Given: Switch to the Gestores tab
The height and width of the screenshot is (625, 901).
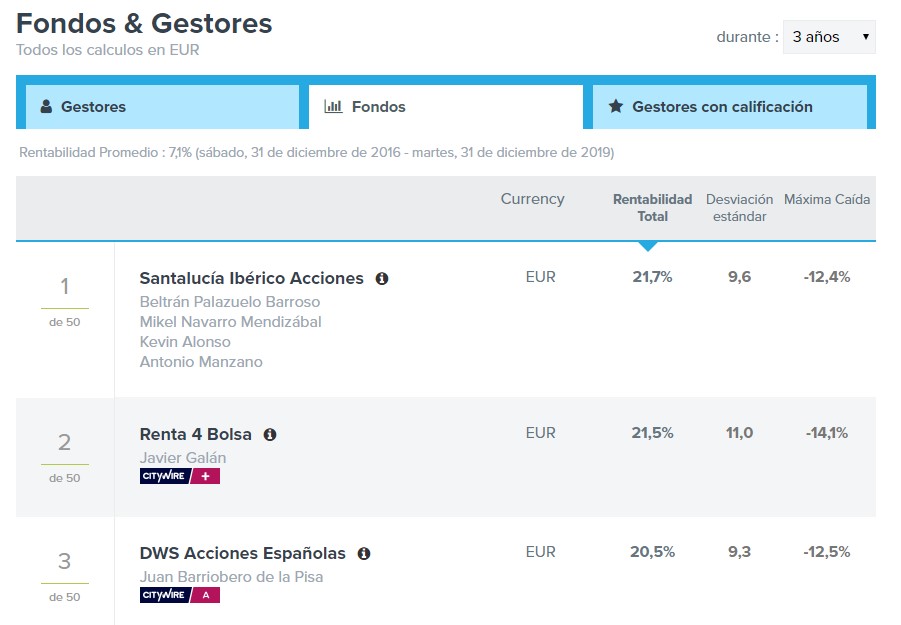Looking at the screenshot, I should [162, 107].
